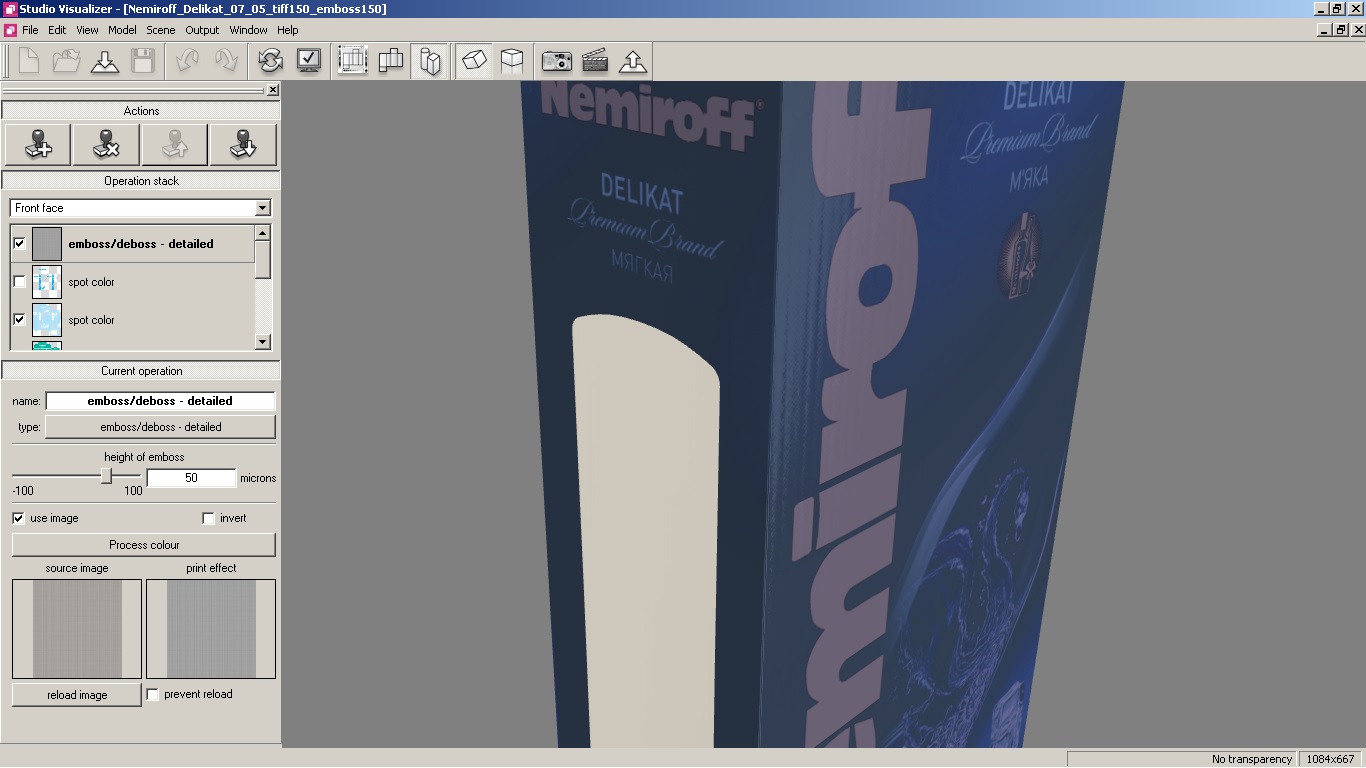Move operation down in stack
1366x768 pixels.
coord(243,145)
